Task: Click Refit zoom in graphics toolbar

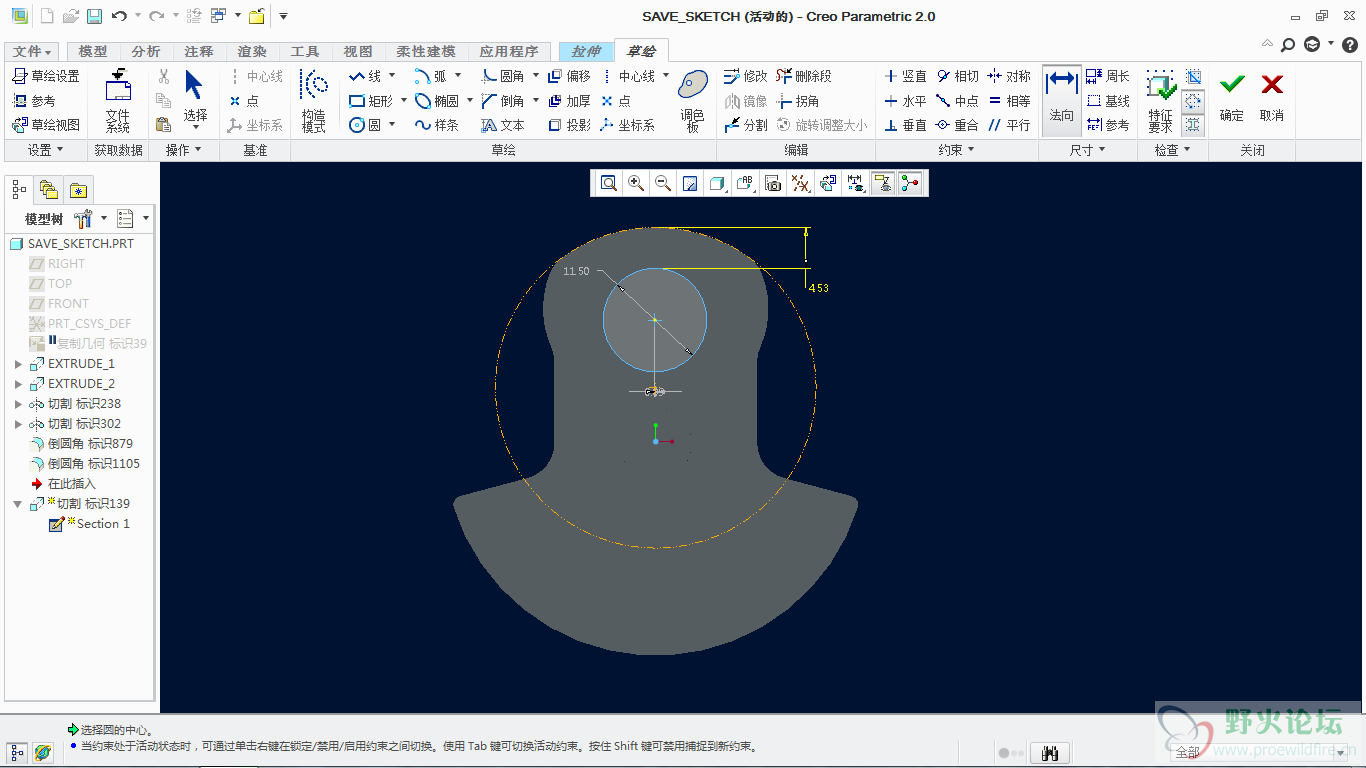Action: tap(609, 183)
